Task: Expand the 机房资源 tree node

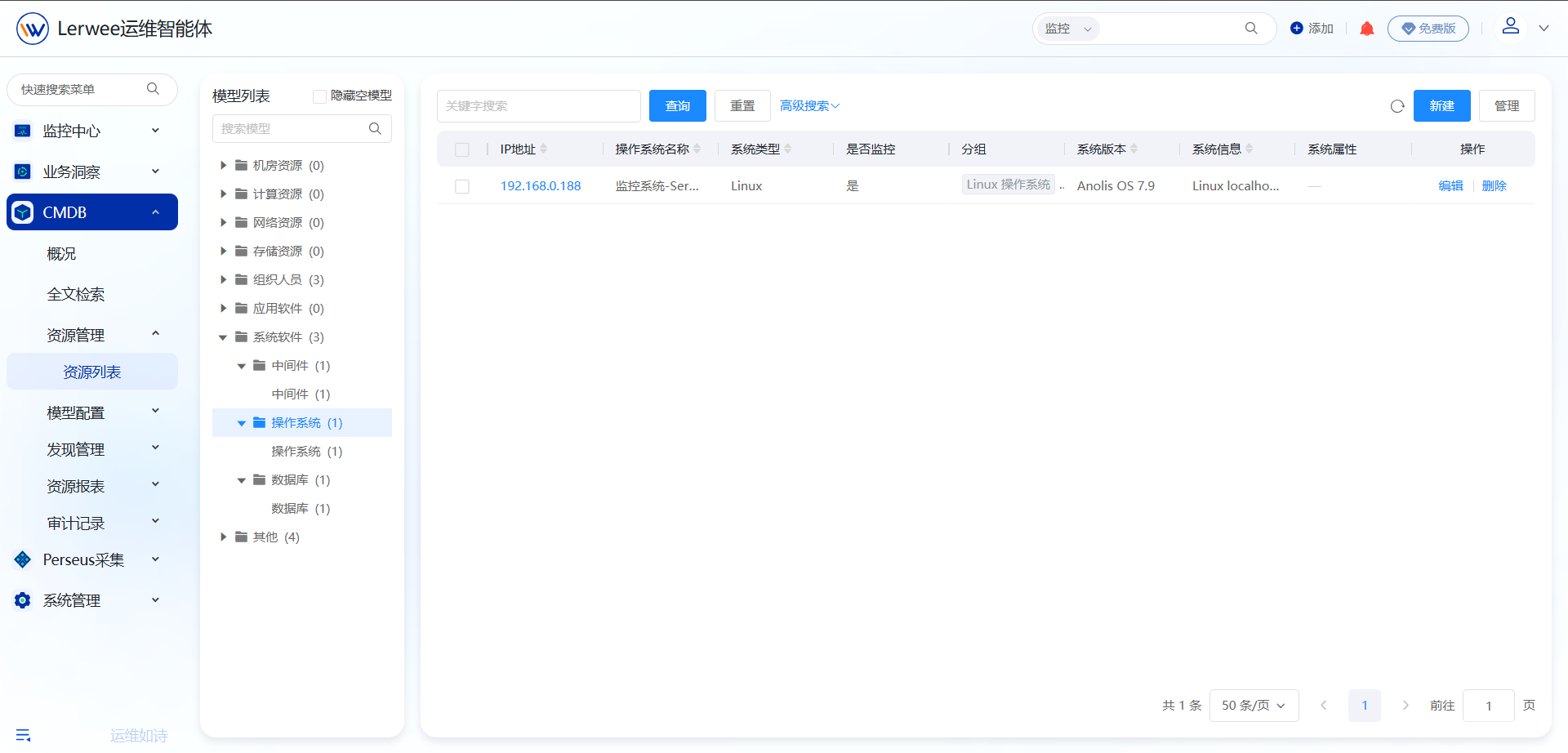Action: point(223,166)
